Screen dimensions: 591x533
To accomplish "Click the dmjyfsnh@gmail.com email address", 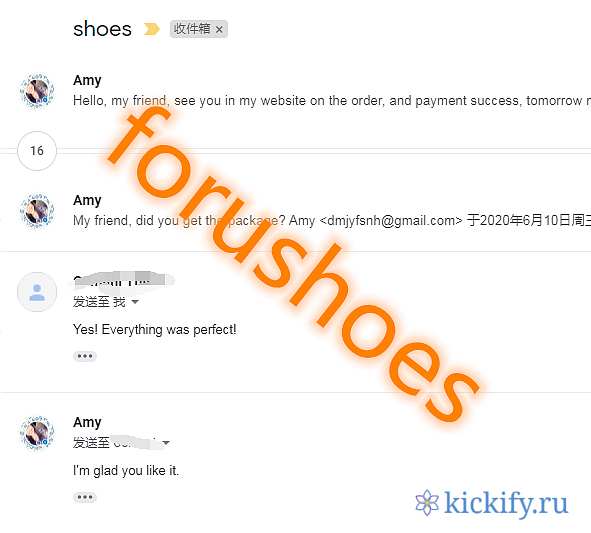I will pyautogui.click(x=391, y=221).
